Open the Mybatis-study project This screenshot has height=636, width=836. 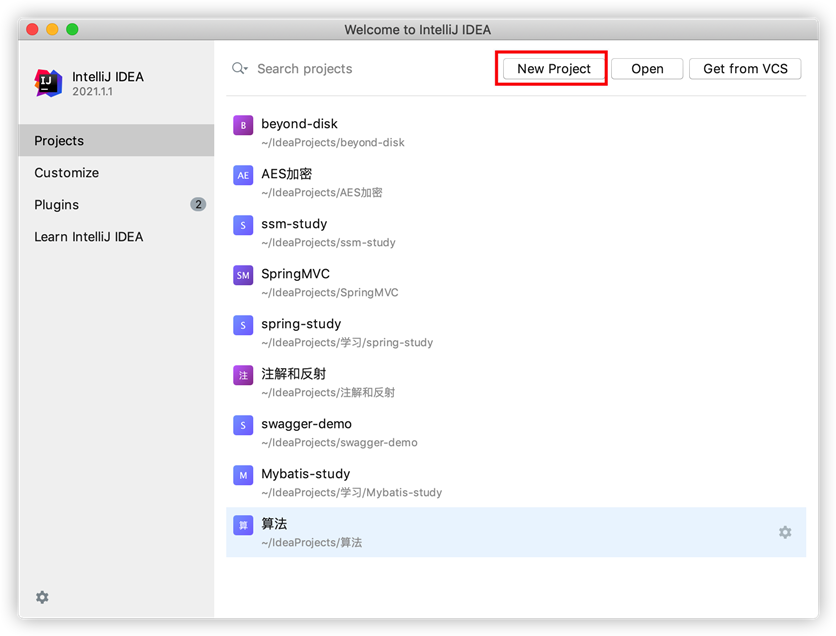tap(516, 482)
